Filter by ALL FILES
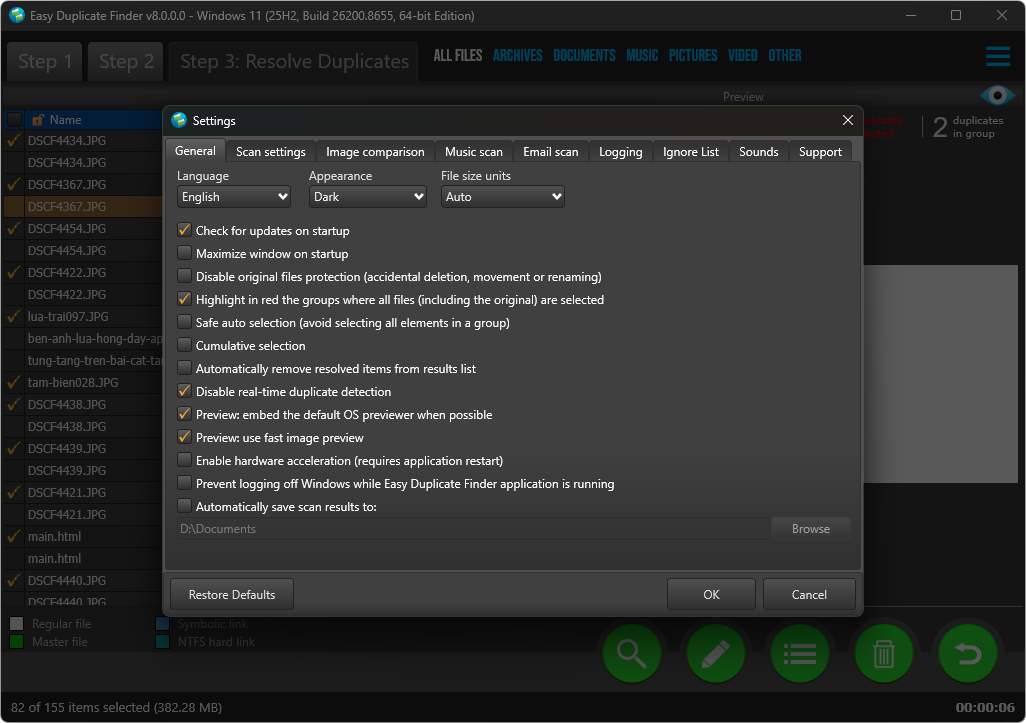 458,56
